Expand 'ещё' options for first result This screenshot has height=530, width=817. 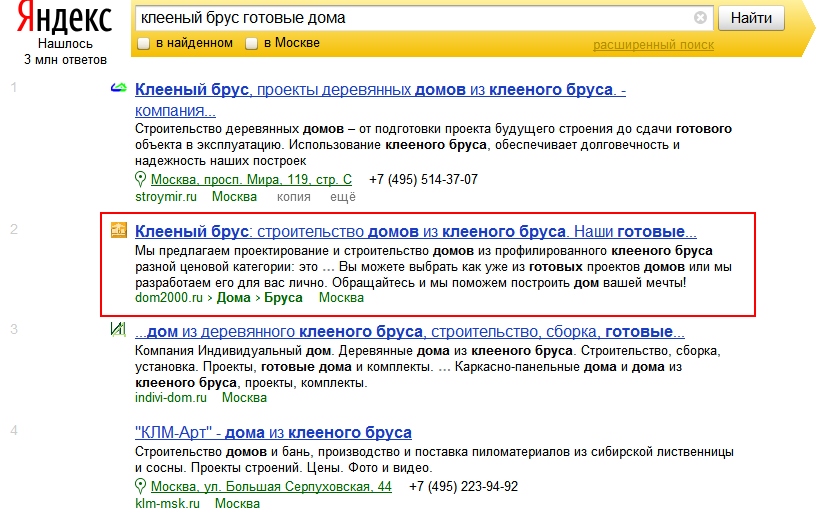[343, 197]
